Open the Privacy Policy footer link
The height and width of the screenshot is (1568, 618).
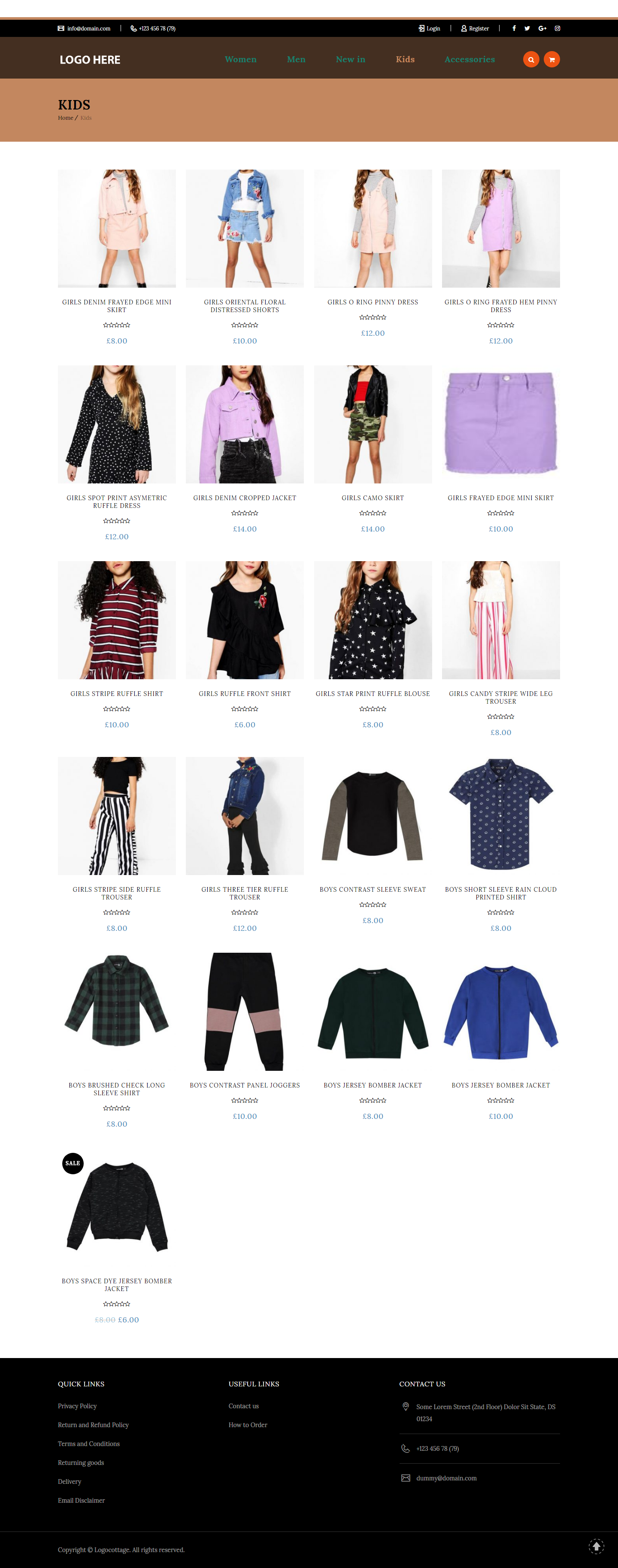(77, 1406)
